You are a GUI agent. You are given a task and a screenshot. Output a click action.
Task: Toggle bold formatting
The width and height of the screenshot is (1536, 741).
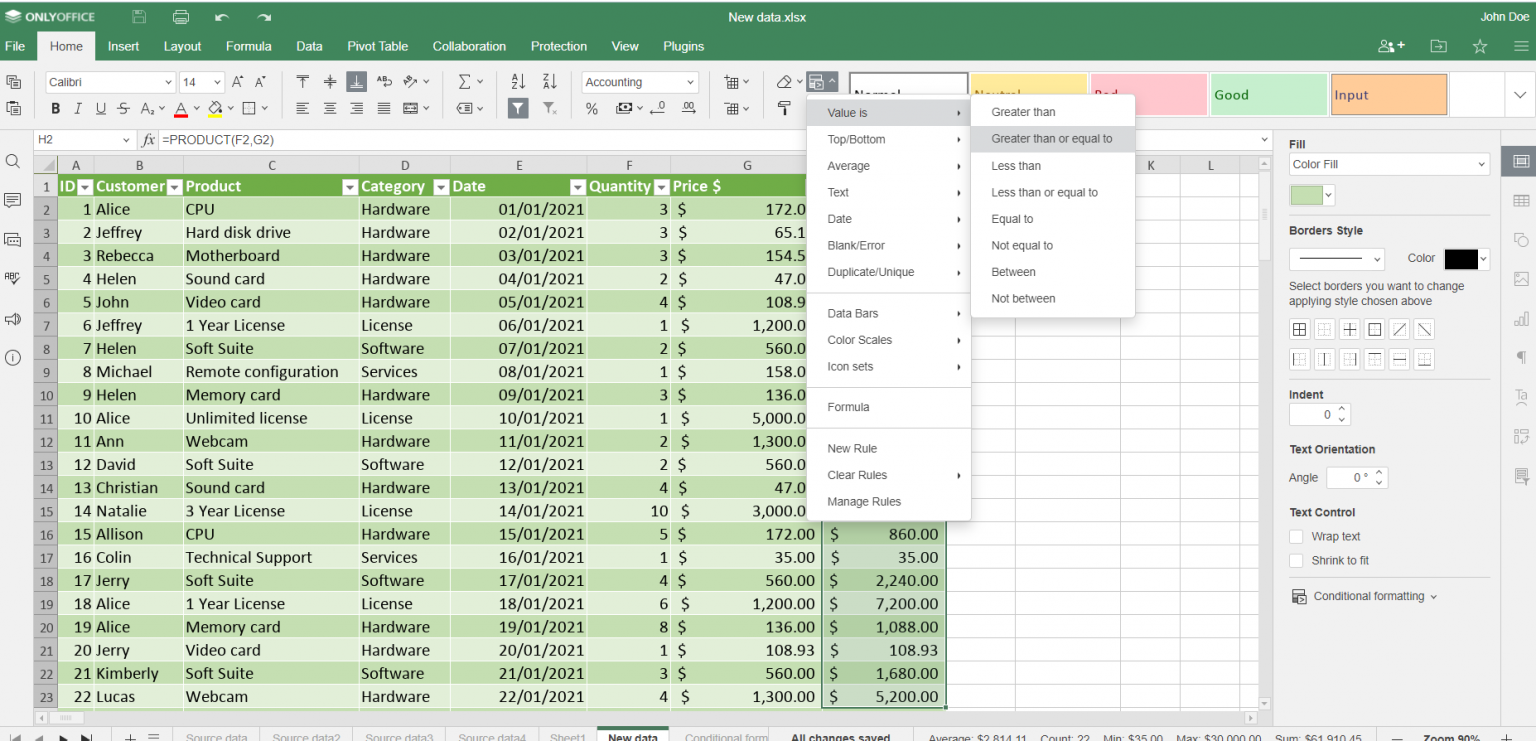pyautogui.click(x=55, y=108)
